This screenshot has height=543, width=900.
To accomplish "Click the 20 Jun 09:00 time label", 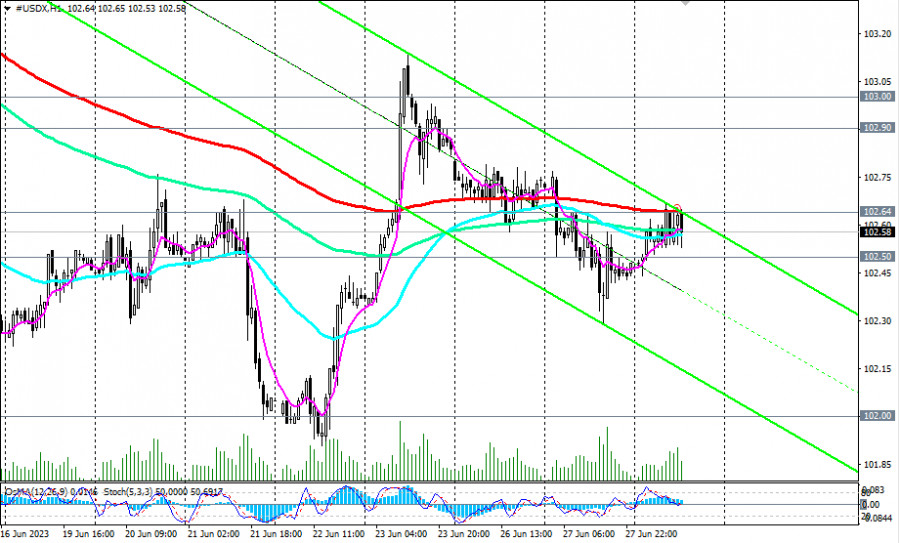I will pyautogui.click(x=150, y=534).
